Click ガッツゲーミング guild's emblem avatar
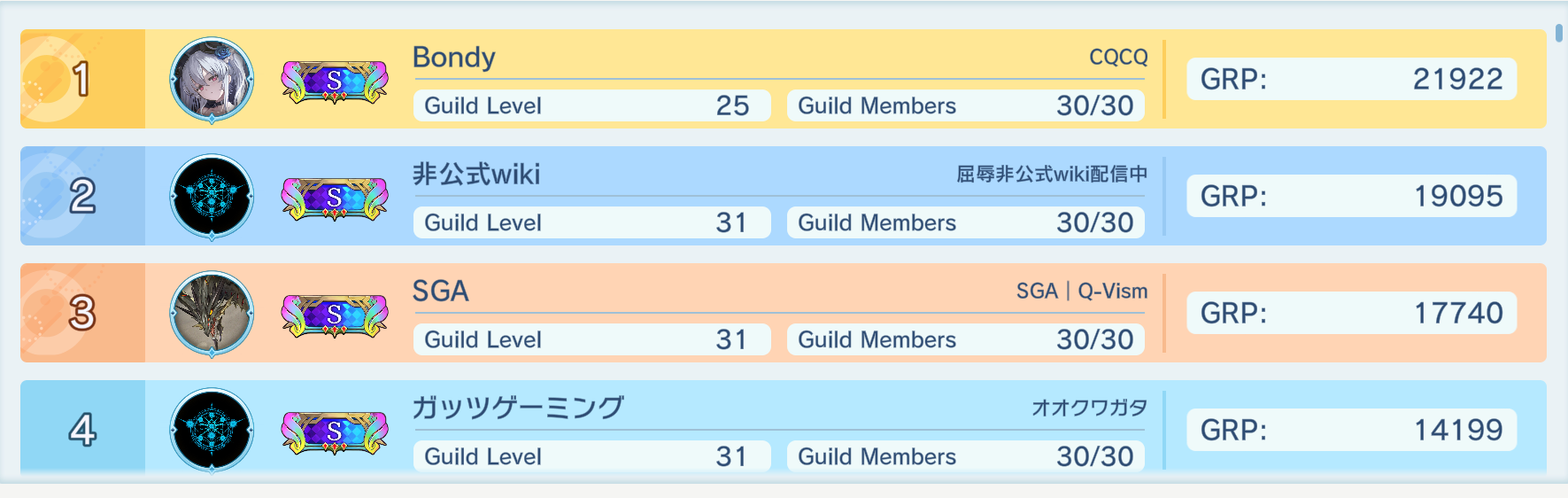Image resolution: width=1568 pixels, height=498 pixels. tap(212, 431)
